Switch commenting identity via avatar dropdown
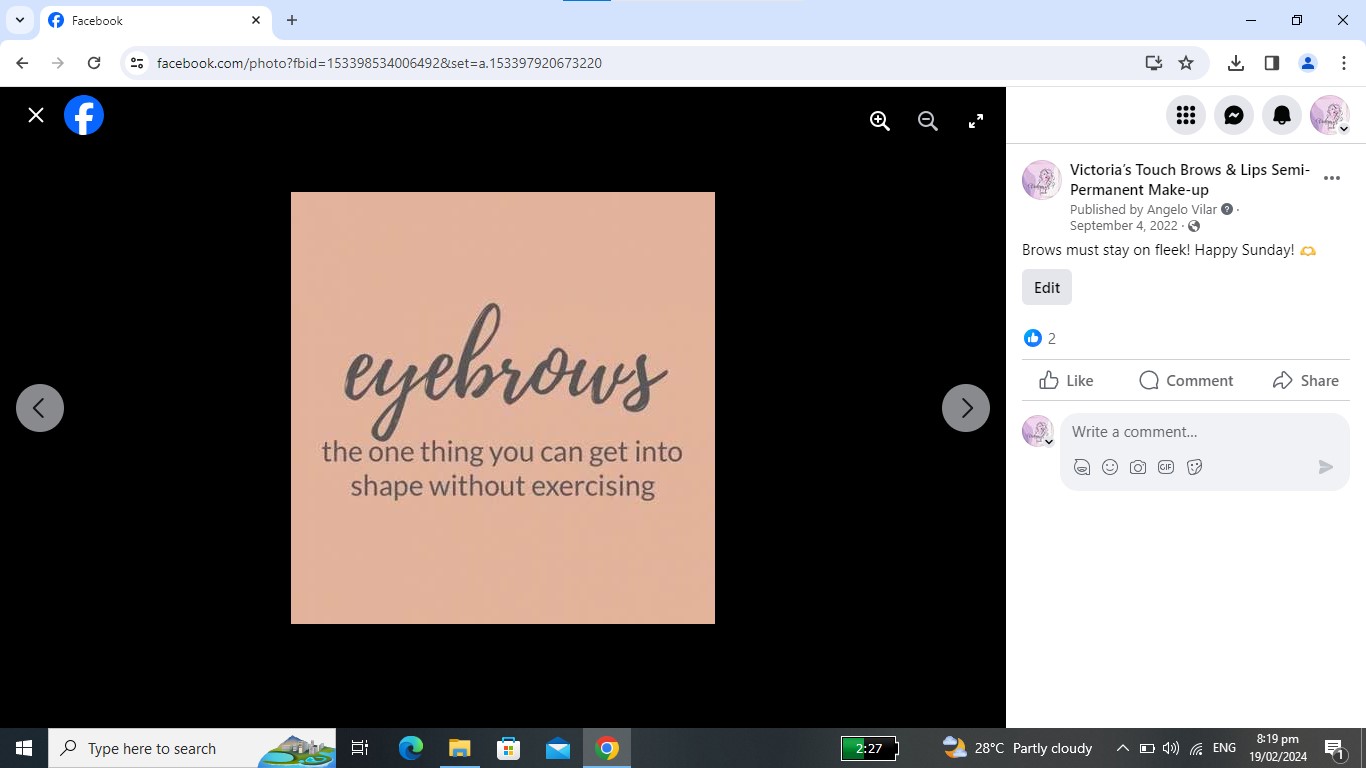Screen dimensions: 1366x768 point(1038,431)
